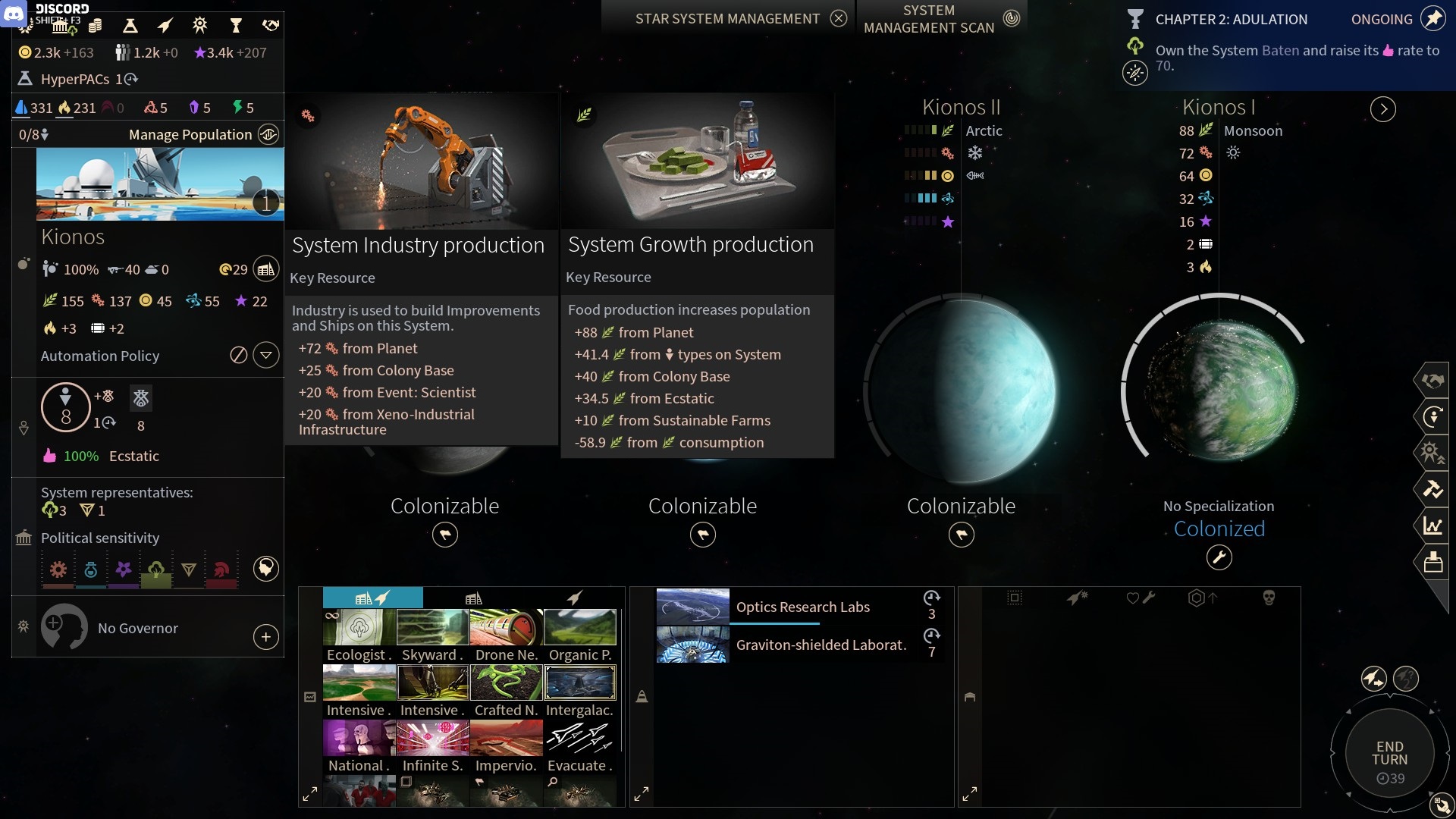Open the hammer construction sidebar icon
This screenshot has height=819, width=1456.
tap(1432, 489)
